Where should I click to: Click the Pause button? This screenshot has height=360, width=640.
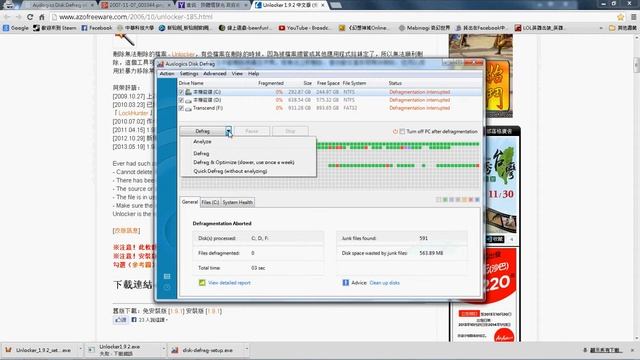(252, 131)
